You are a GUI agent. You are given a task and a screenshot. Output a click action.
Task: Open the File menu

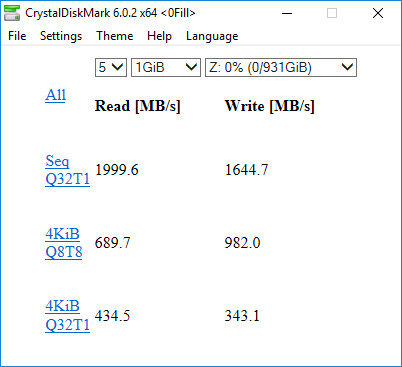17,36
